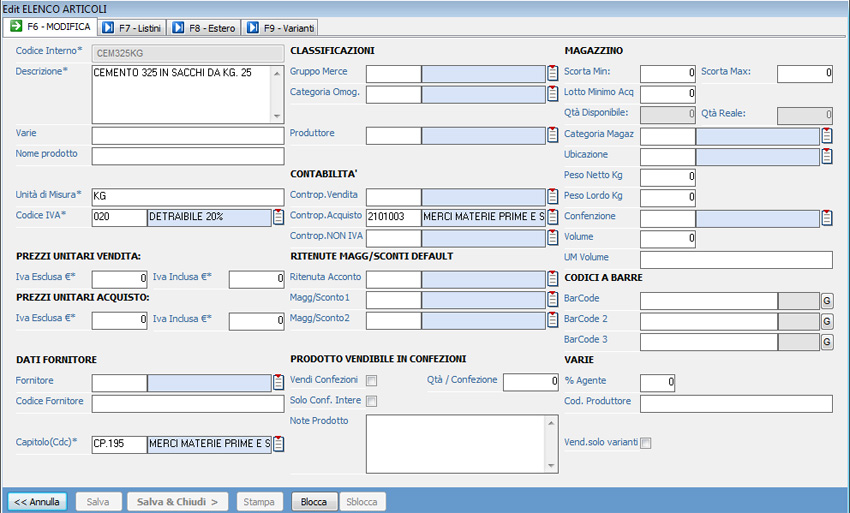This screenshot has height=513, width=850.
Task: Tick the Solo Conf. Intere checkbox
Action: click(371, 401)
